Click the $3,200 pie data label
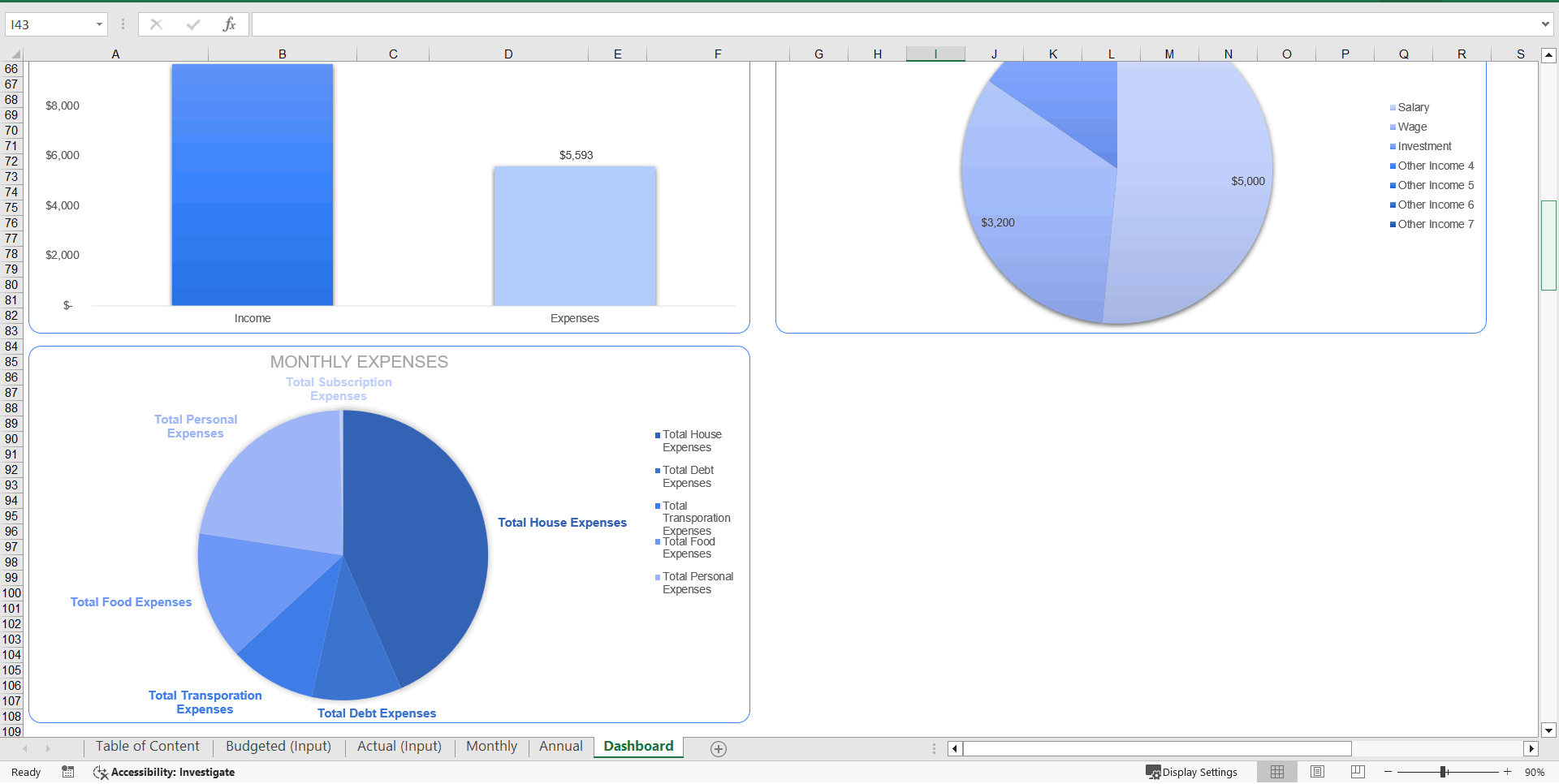 [x=998, y=222]
